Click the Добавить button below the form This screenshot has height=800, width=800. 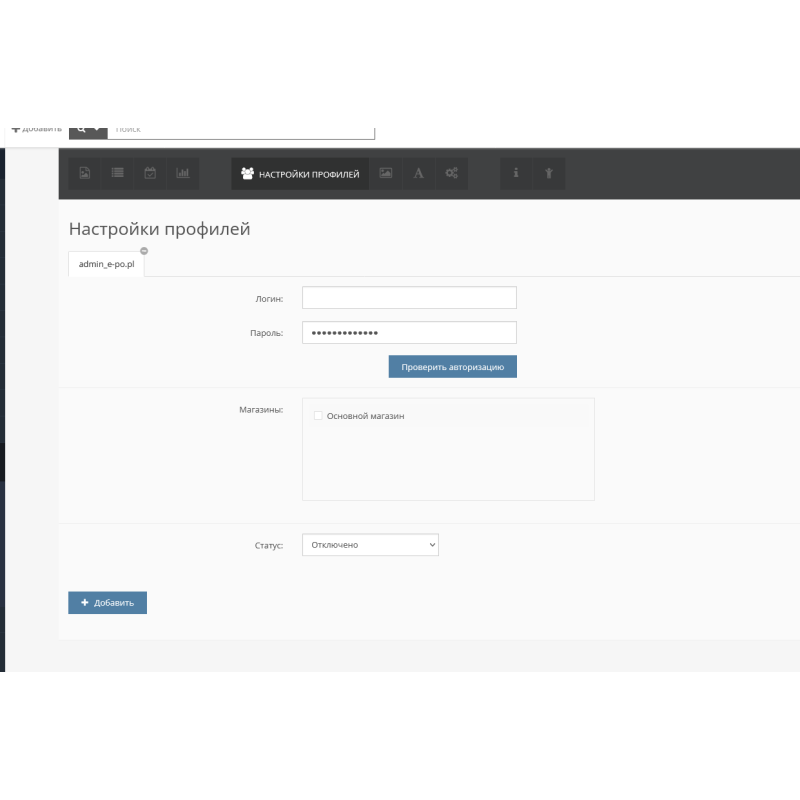pos(107,602)
